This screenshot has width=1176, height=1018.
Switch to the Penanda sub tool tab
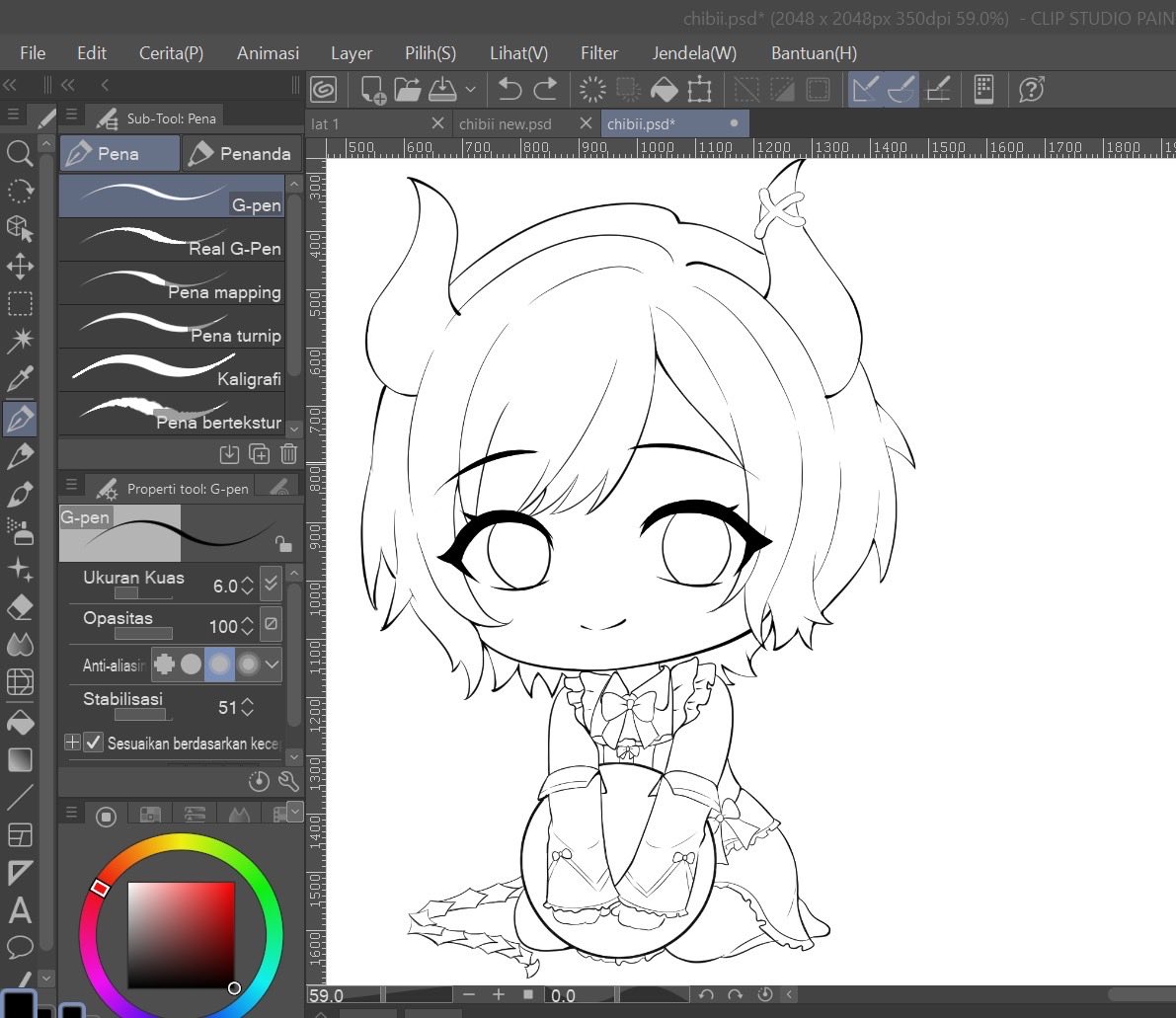tap(242, 154)
